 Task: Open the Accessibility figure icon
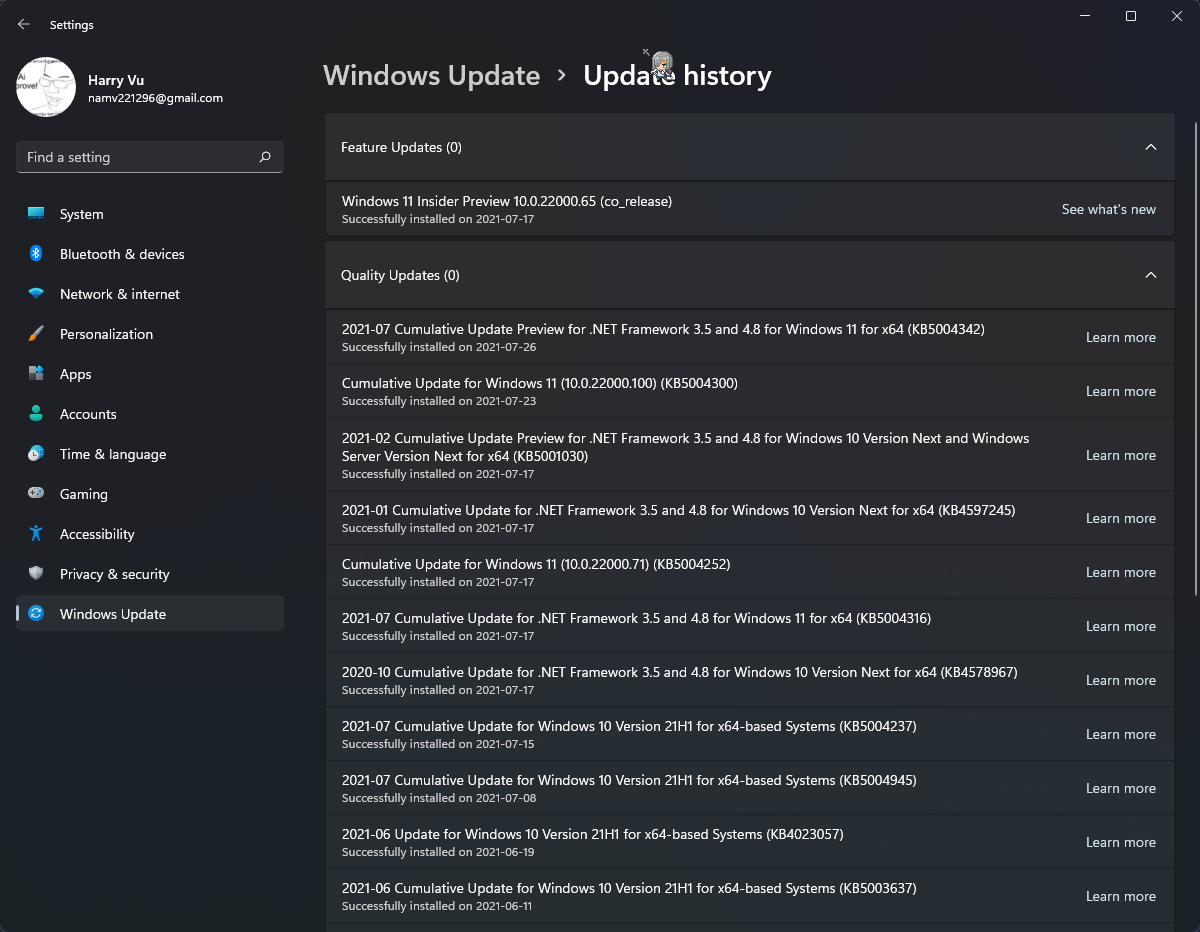point(36,534)
